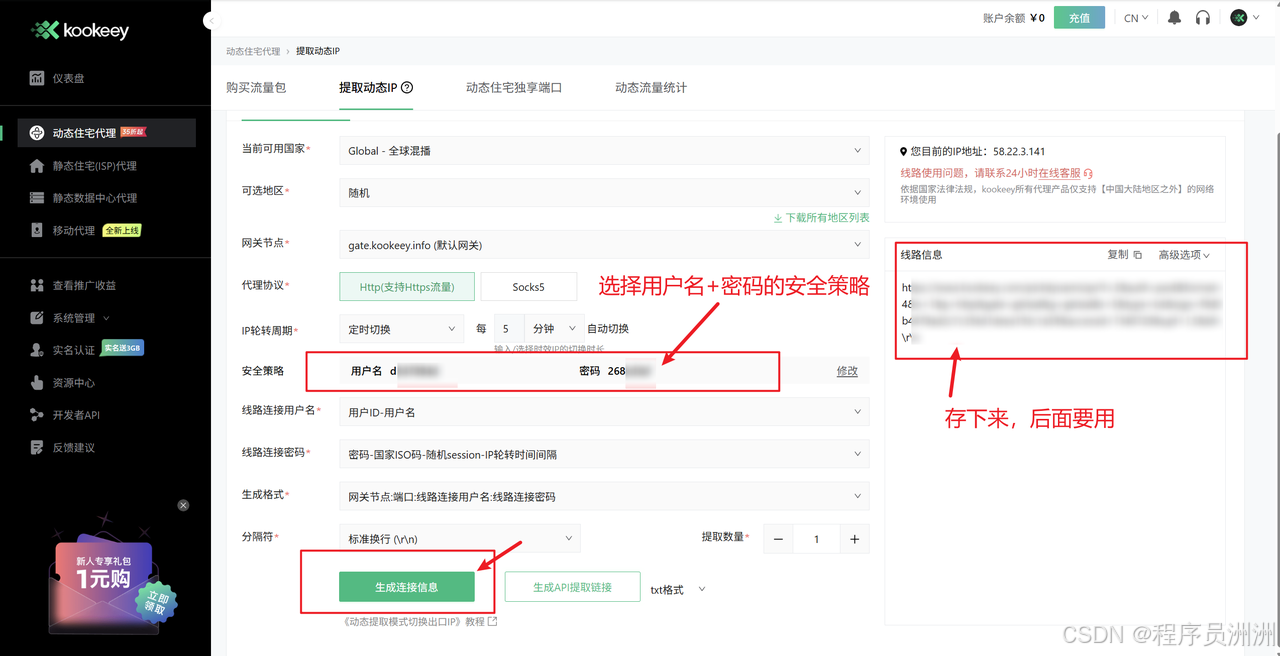This screenshot has height=656, width=1280.
Task: Click the notification bell icon
Action: pos(1175,18)
